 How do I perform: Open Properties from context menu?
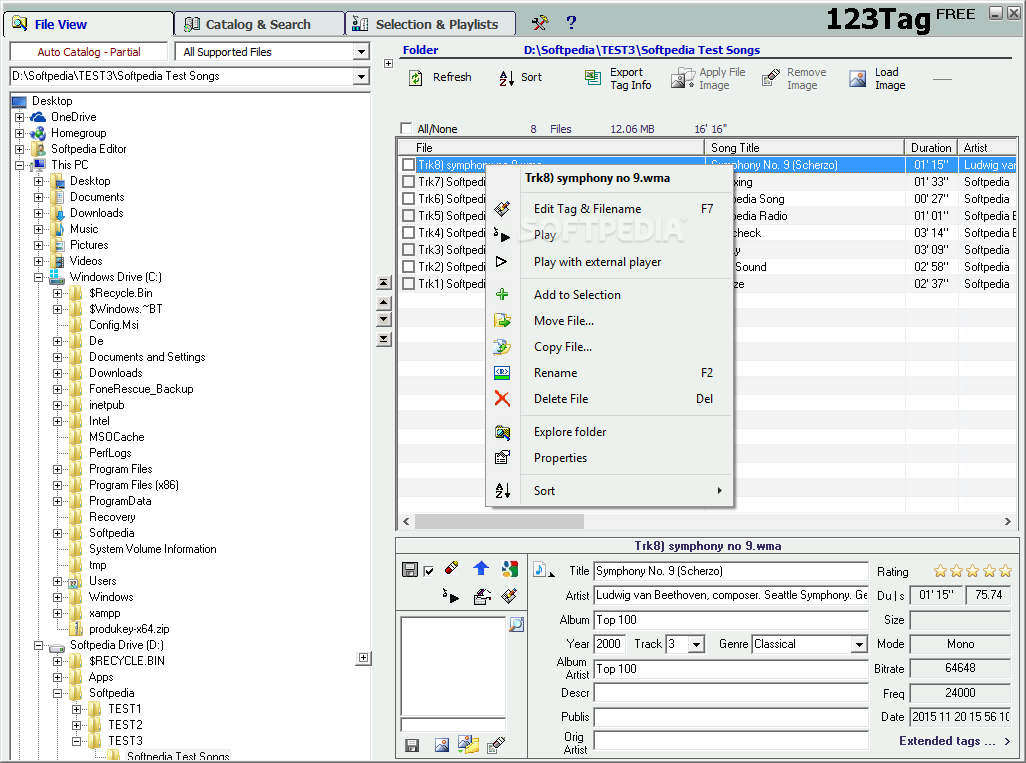pos(609,458)
